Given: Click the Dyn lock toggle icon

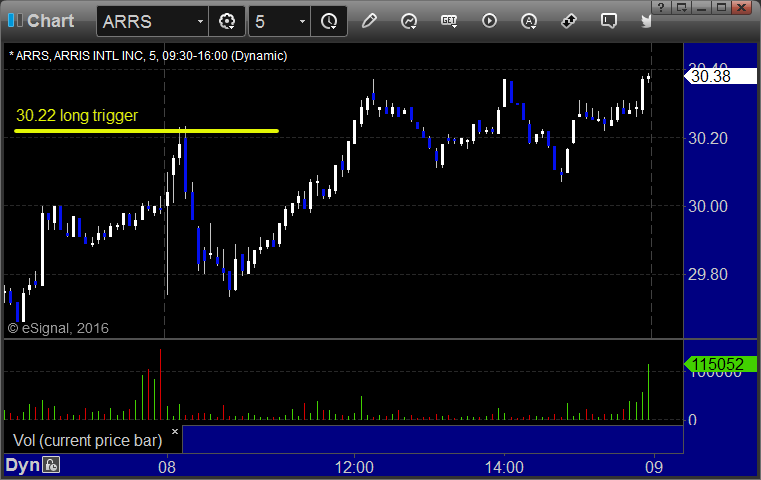Looking at the screenshot, I should pos(51,465).
